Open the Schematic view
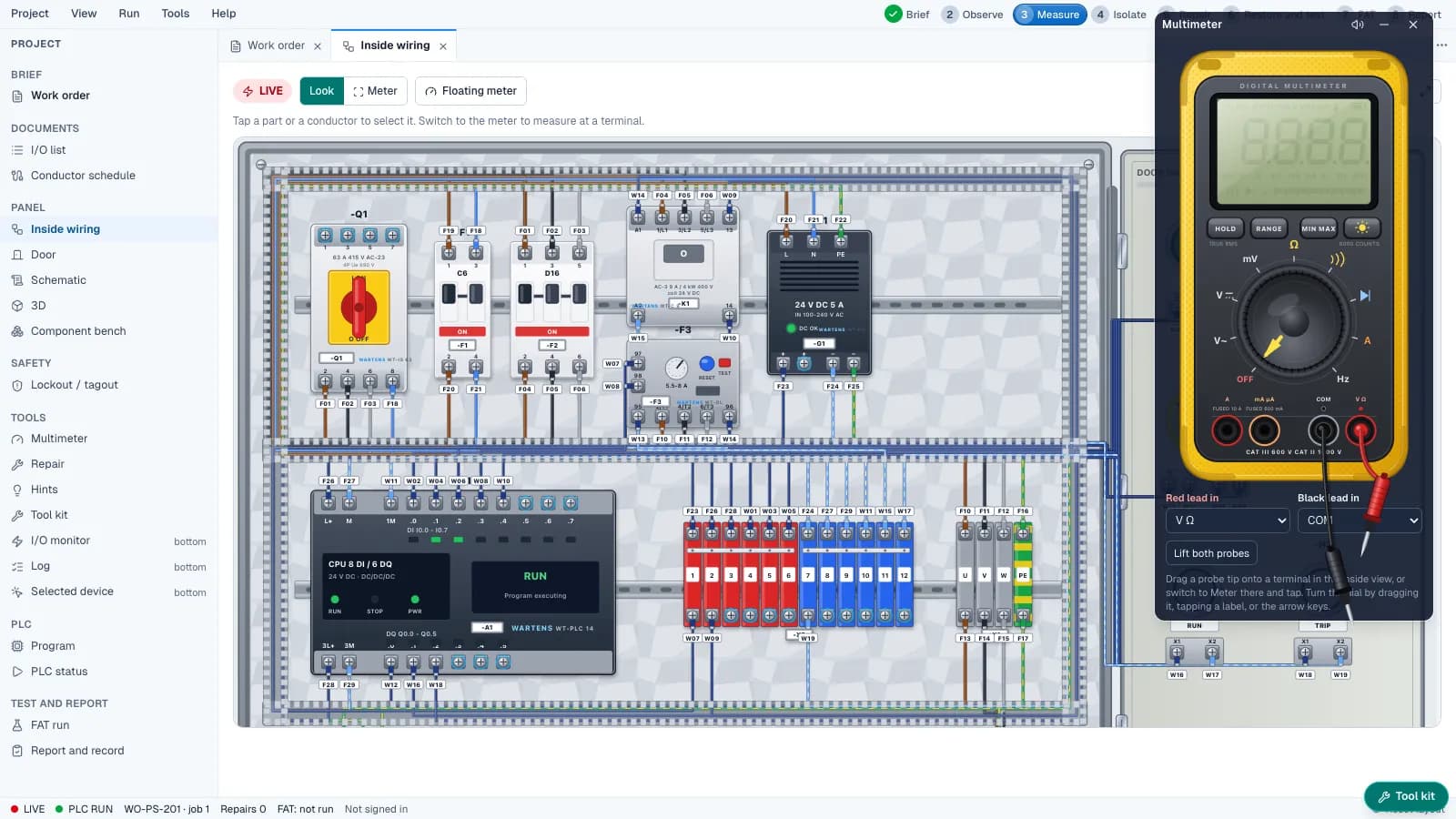The height and width of the screenshot is (819, 1456). tap(58, 280)
